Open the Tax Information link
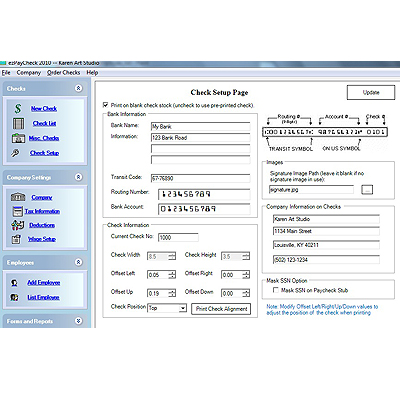Screen dimensions: 400x400 [x=42, y=211]
